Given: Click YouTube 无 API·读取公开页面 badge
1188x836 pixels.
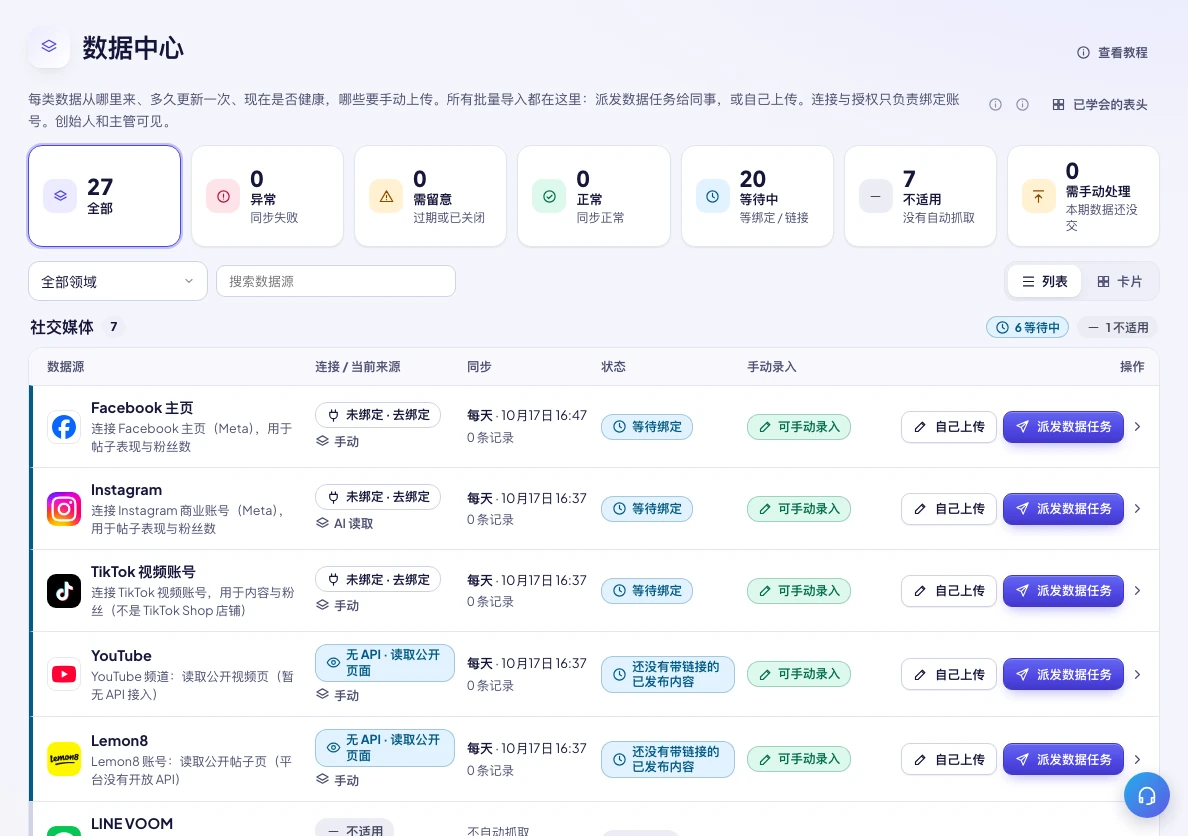Looking at the screenshot, I should tap(385, 662).
